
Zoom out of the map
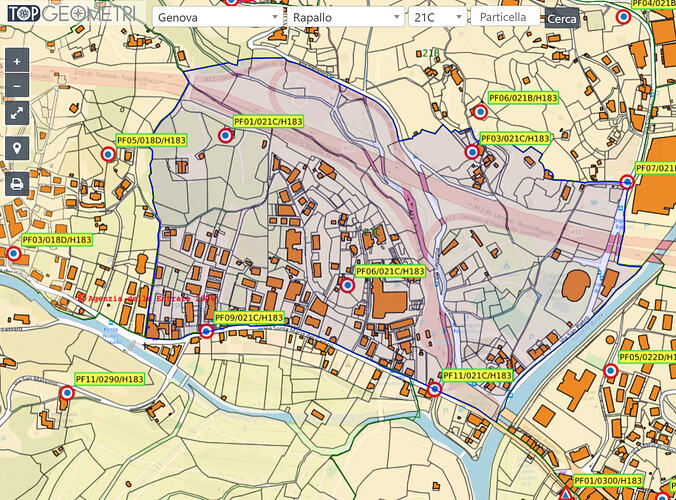point(17,86)
